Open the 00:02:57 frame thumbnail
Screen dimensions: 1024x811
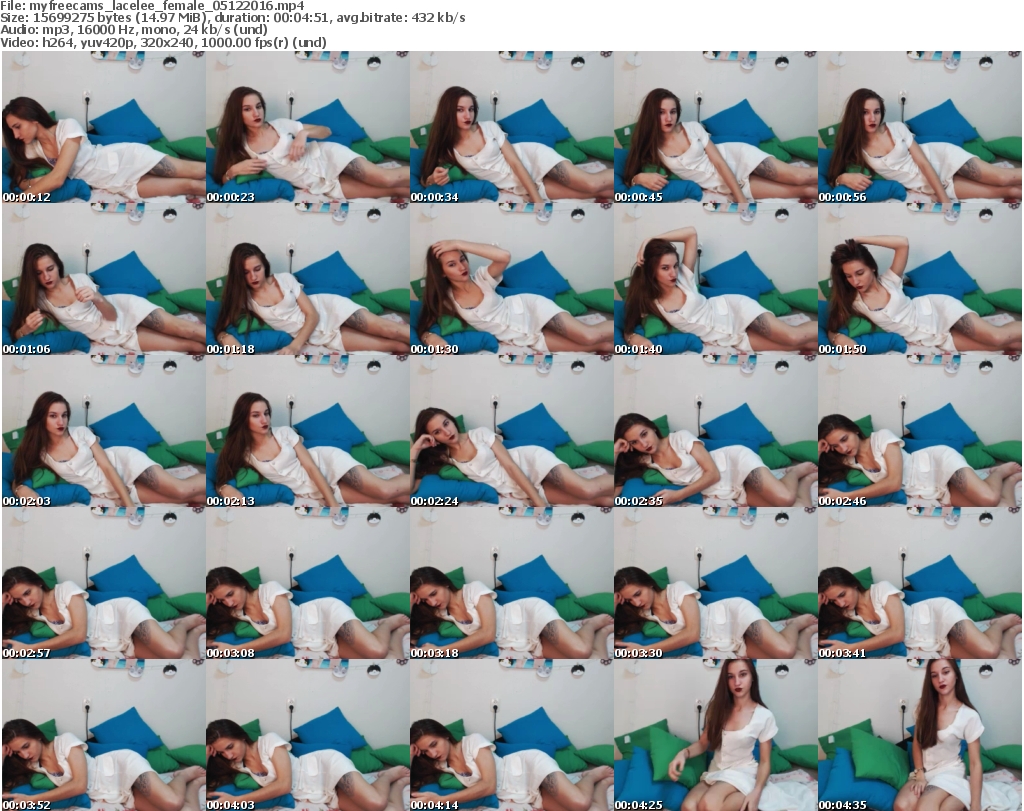coord(103,584)
